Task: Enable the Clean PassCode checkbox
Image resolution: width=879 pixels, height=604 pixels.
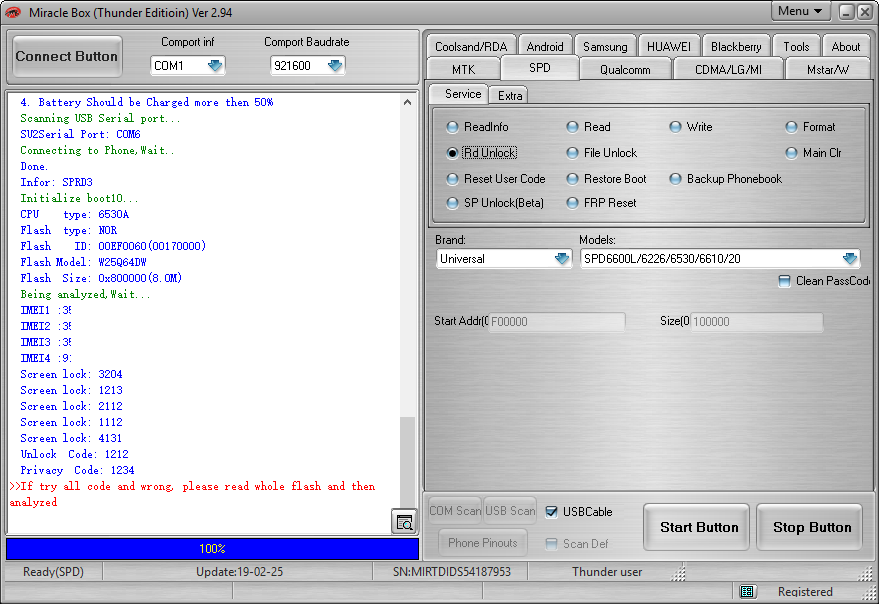Action: coord(784,281)
